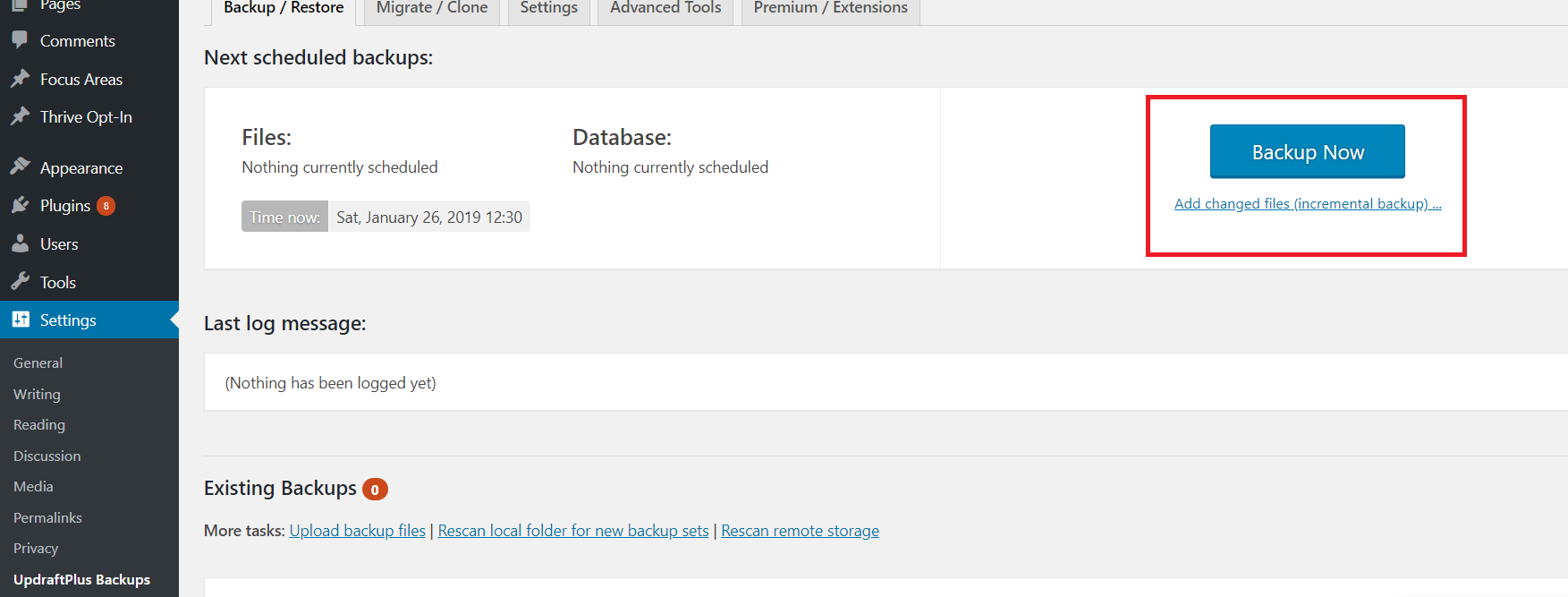Go to Writing settings submenu
This screenshot has height=597, width=1568.
pos(37,394)
